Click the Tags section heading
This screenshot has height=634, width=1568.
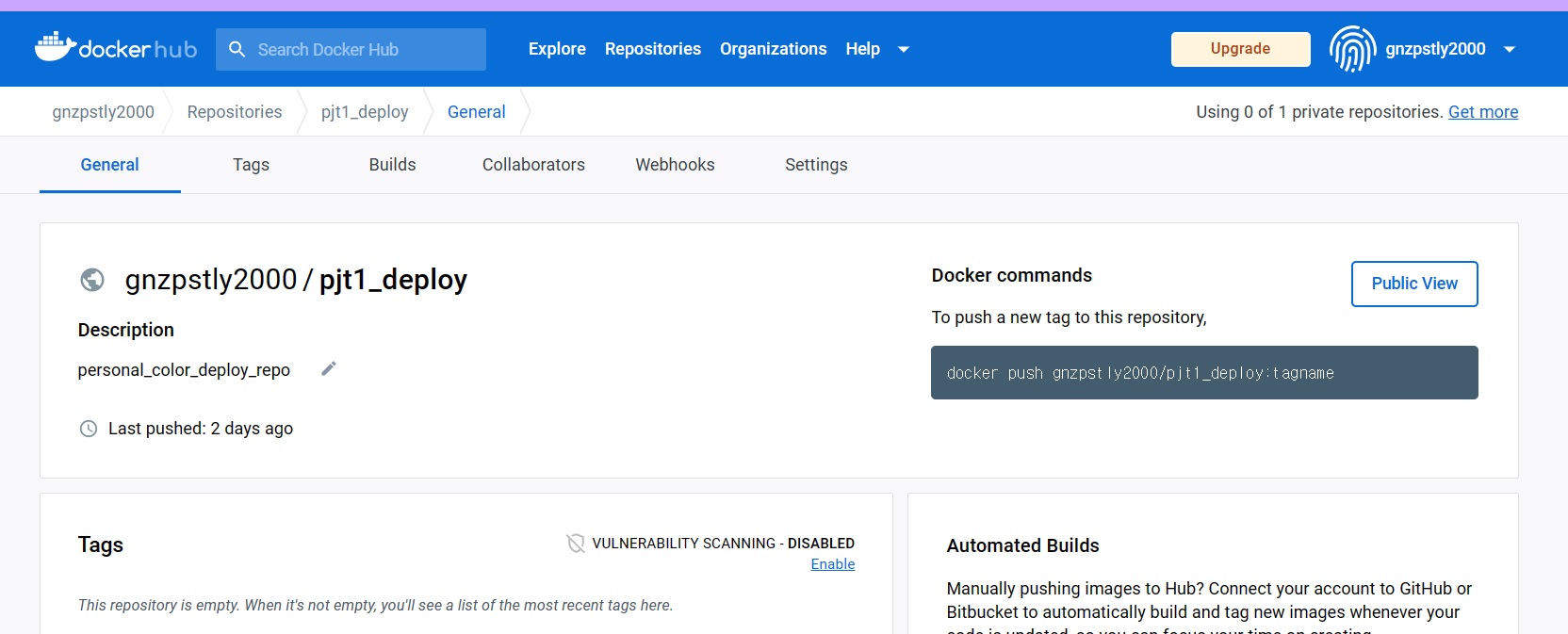tap(101, 545)
